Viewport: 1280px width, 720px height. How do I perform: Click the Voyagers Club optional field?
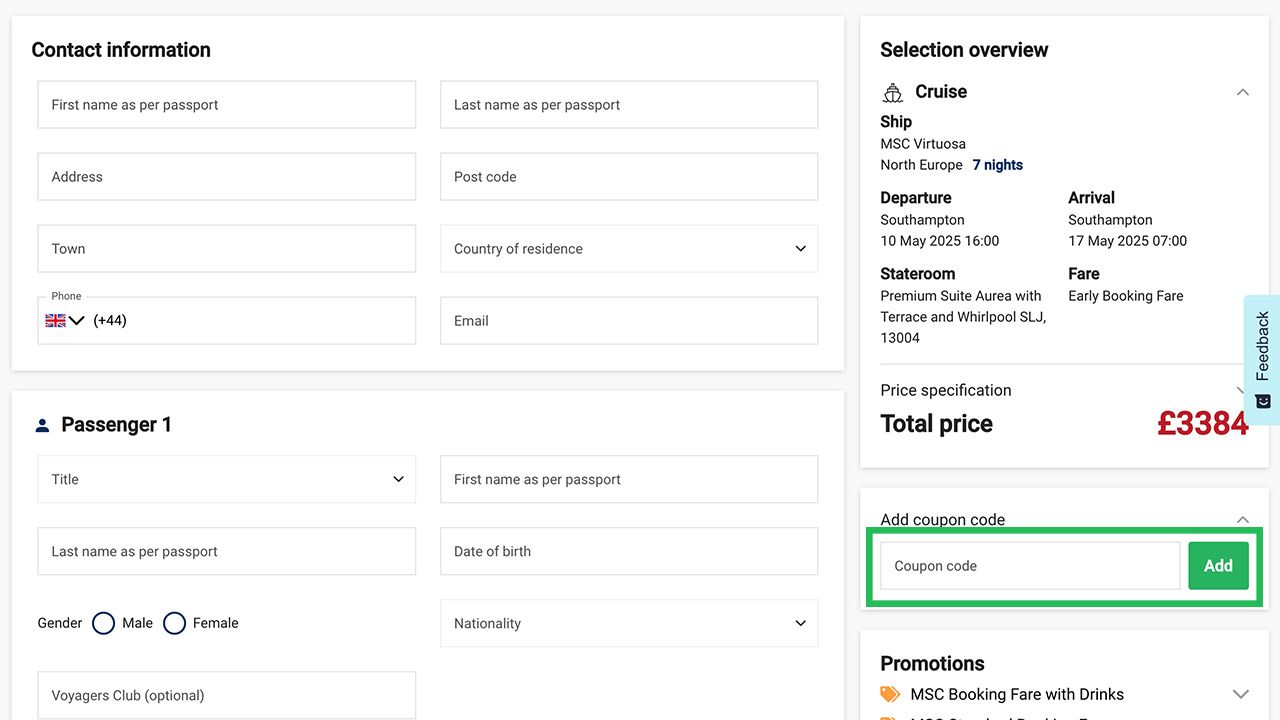coord(226,695)
